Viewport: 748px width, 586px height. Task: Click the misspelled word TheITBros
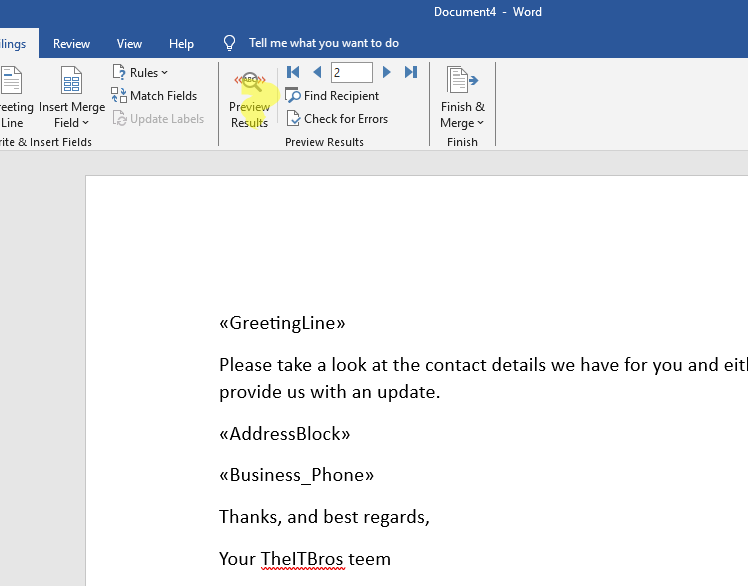tap(302, 559)
